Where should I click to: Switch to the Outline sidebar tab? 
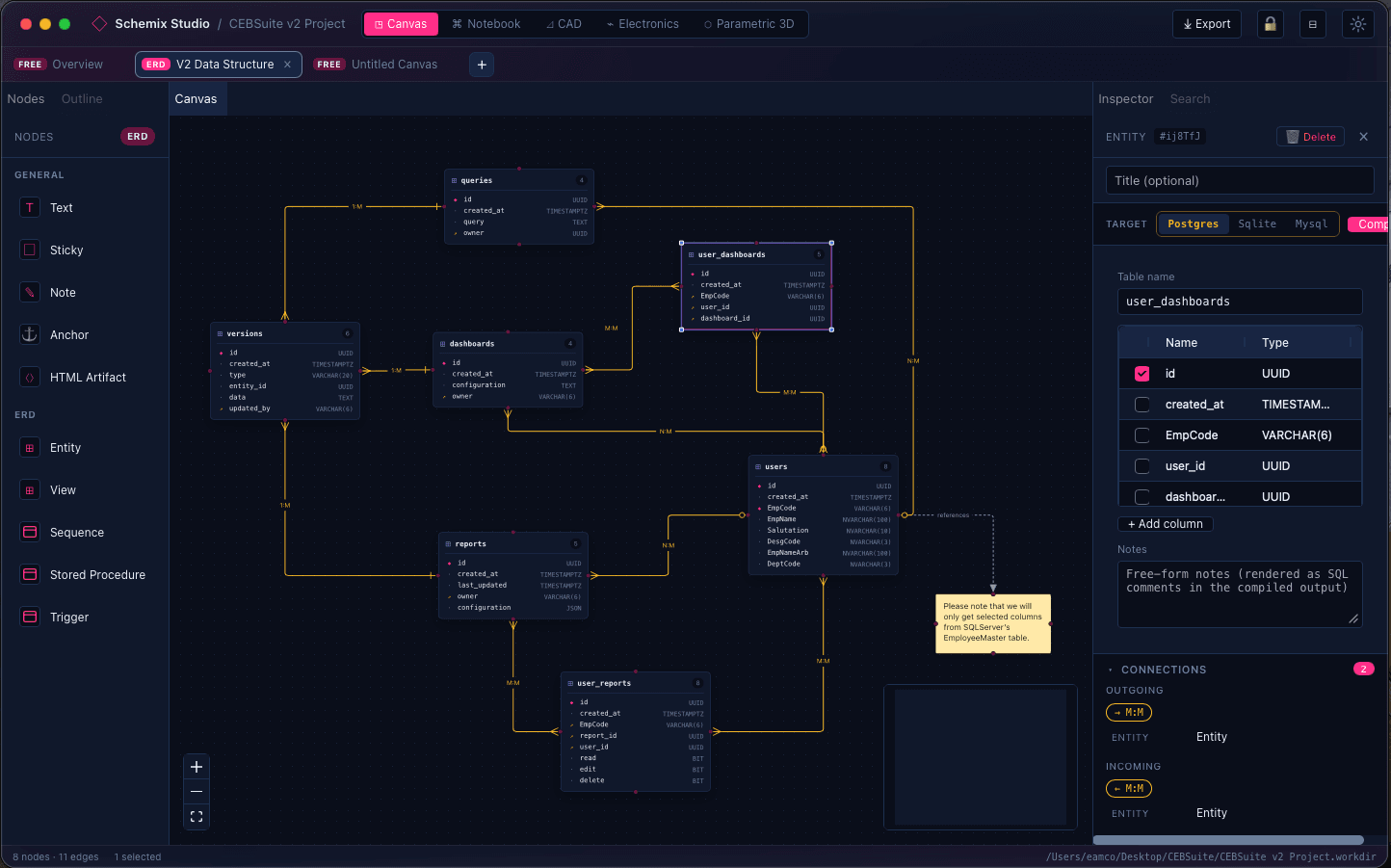click(82, 99)
